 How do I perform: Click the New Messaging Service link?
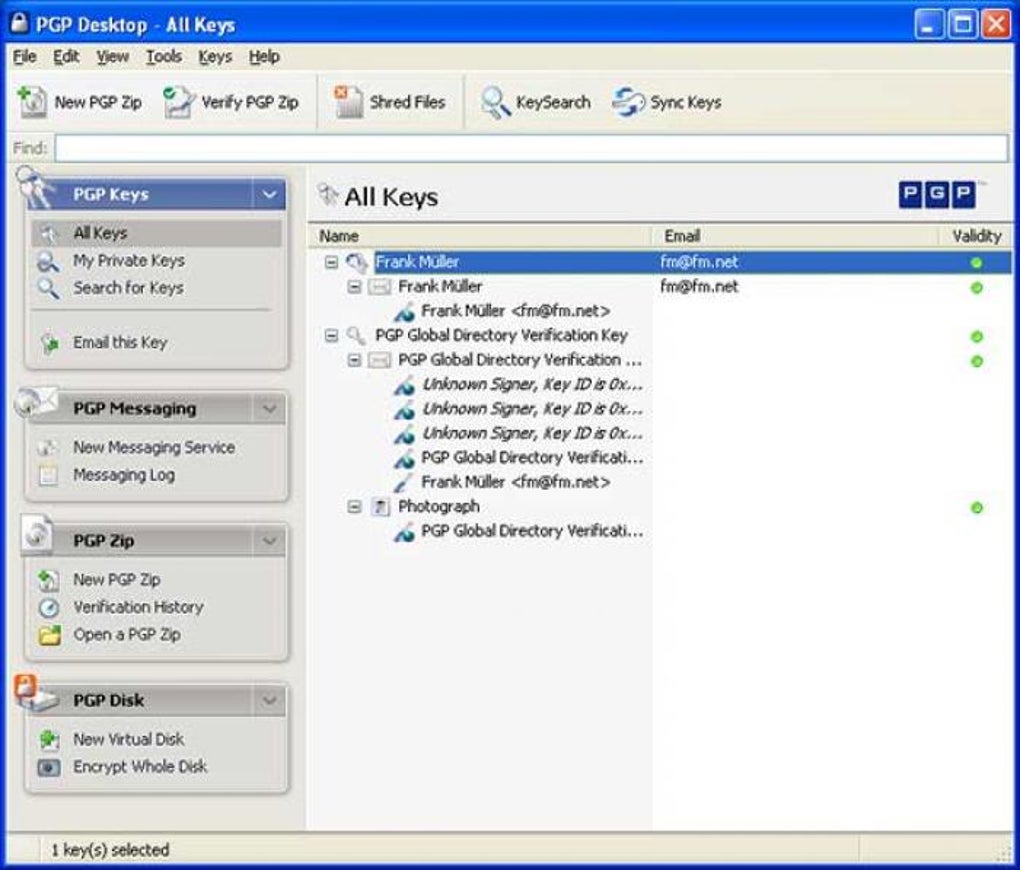154,448
